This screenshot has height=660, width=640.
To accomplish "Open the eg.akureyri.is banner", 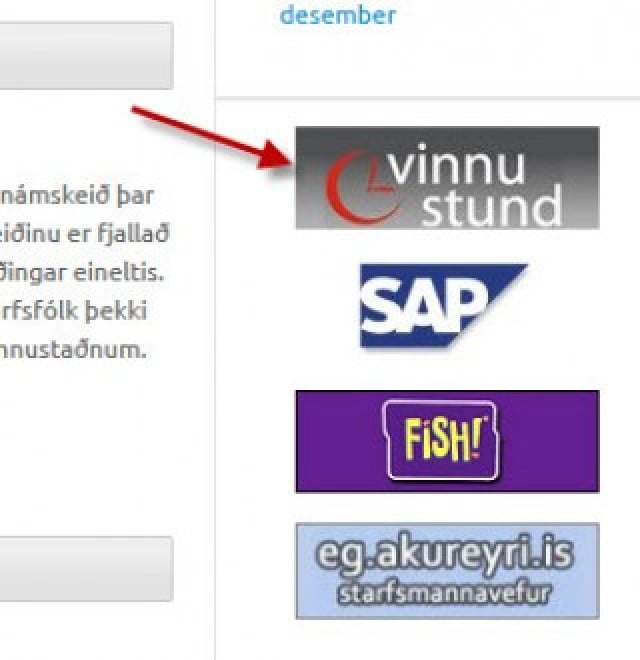I will [447, 571].
